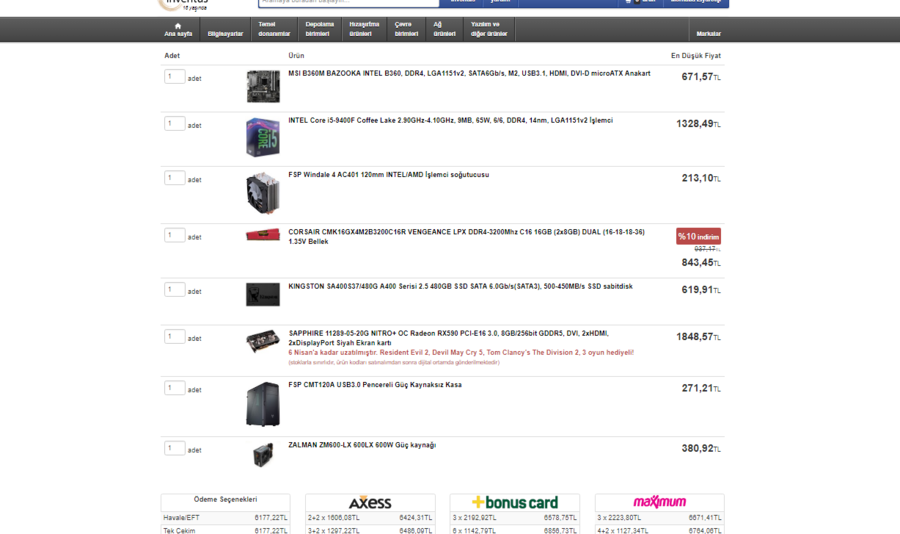This screenshot has width=900, height=534.
Task: Click the Ürün column header
Action: tap(296, 56)
